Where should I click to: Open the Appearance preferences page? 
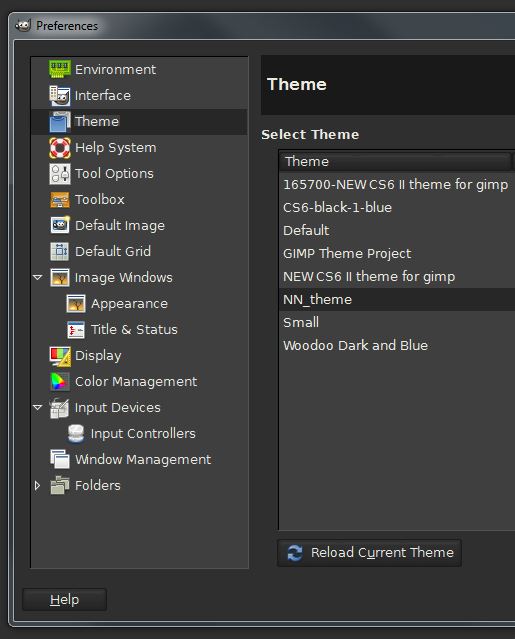click(x=130, y=304)
